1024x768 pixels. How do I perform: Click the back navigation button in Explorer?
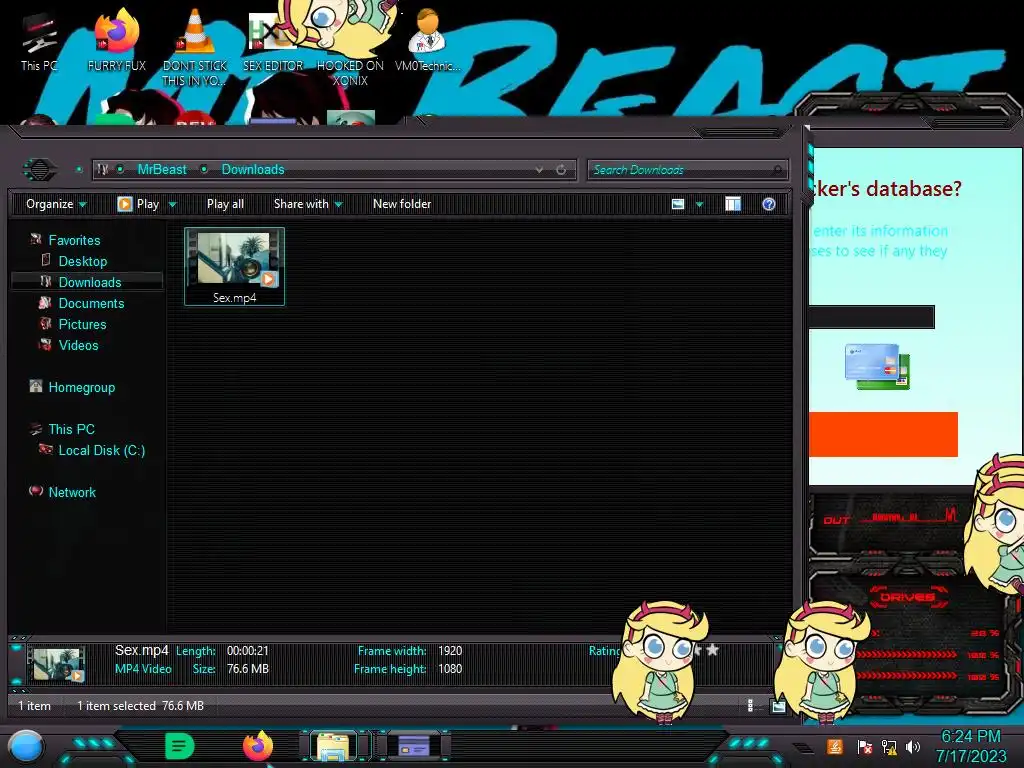40,170
